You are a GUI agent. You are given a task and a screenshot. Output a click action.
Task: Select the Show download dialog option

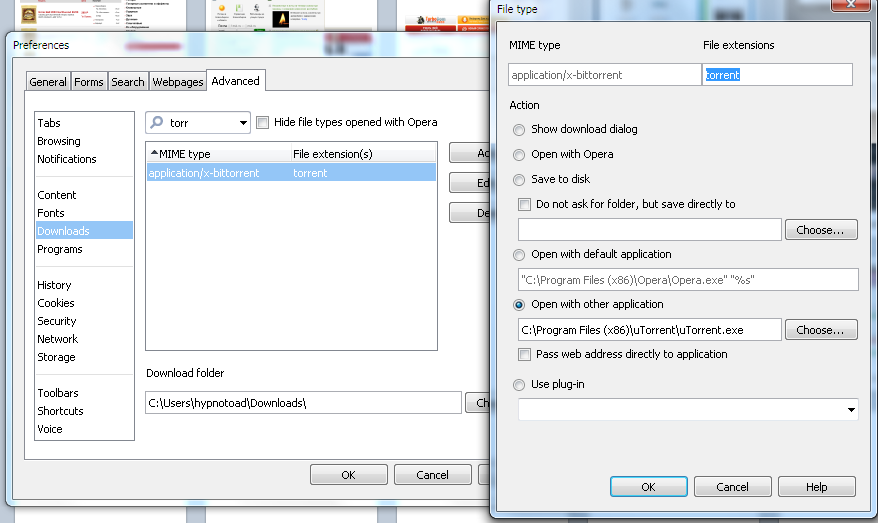[x=519, y=130]
